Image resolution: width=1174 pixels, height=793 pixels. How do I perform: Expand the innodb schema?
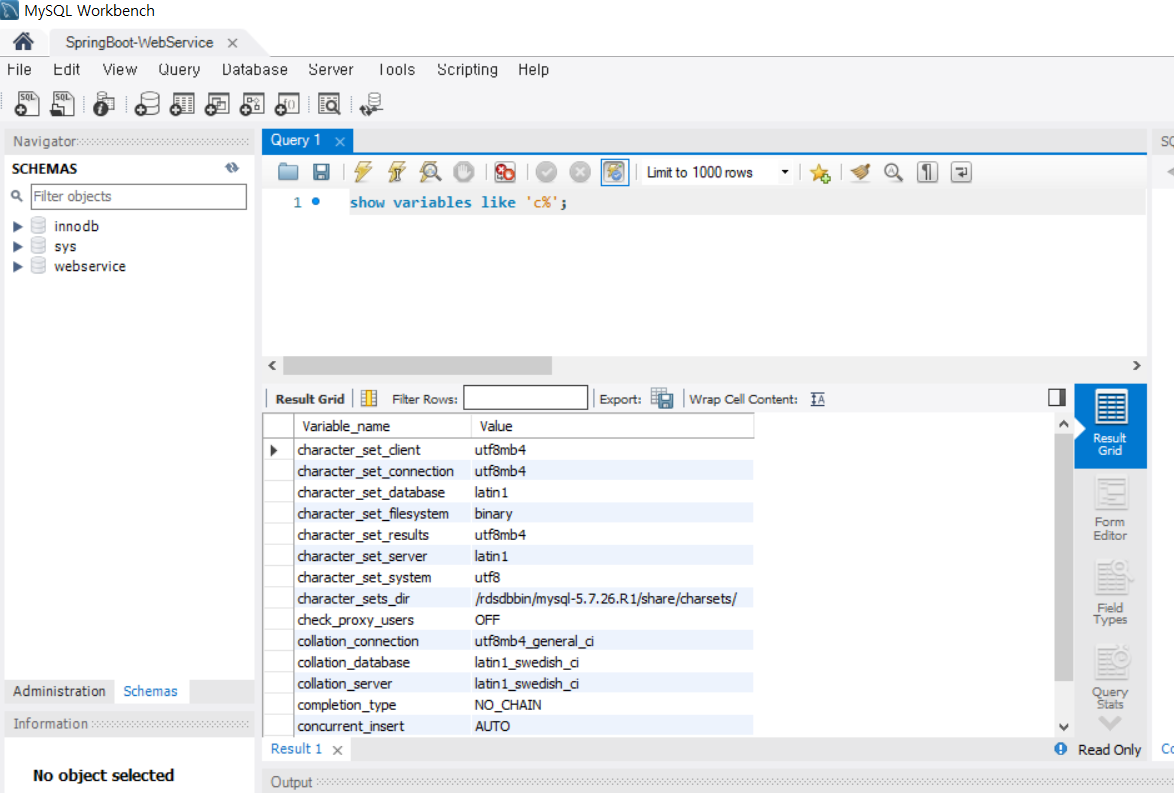point(18,226)
